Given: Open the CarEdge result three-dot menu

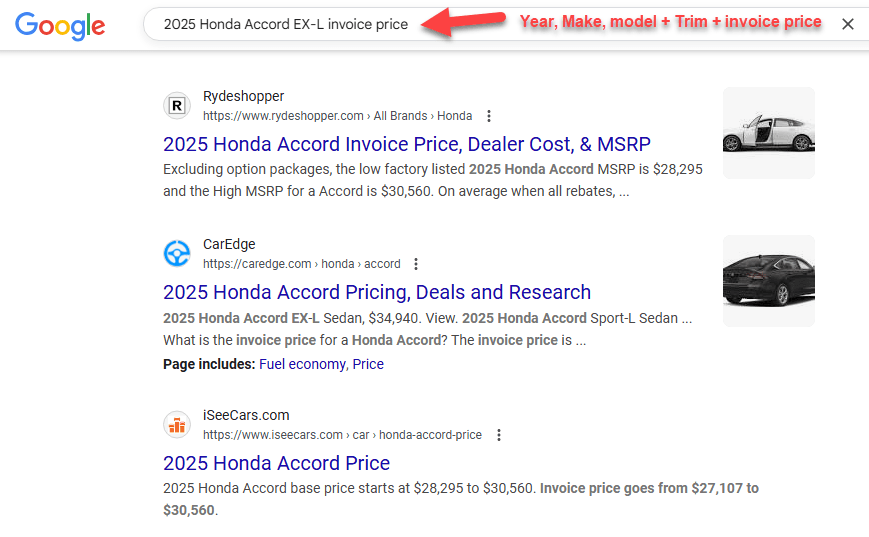Looking at the screenshot, I should pos(416,264).
